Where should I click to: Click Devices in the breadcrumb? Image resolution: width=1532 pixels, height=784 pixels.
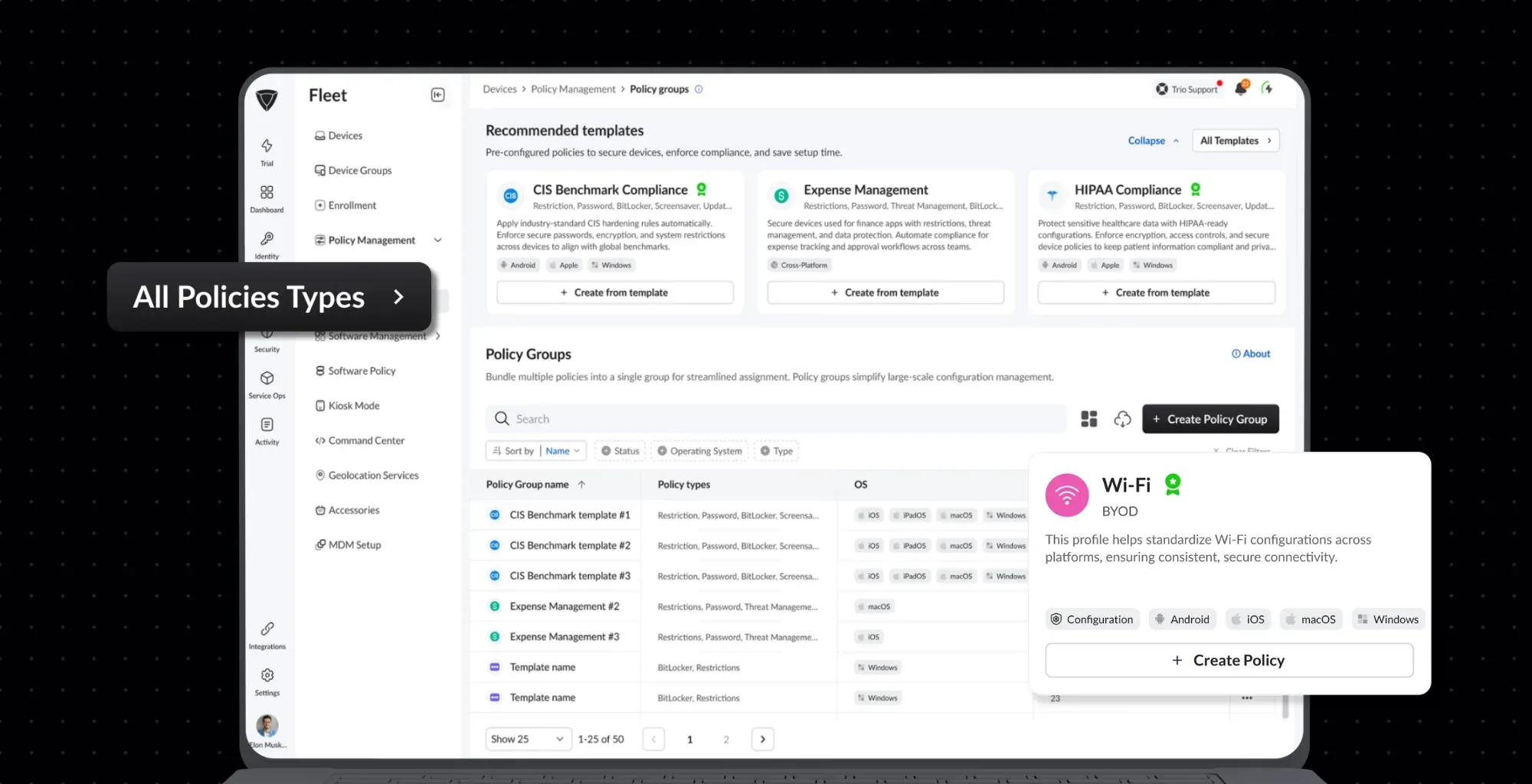[499, 90]
